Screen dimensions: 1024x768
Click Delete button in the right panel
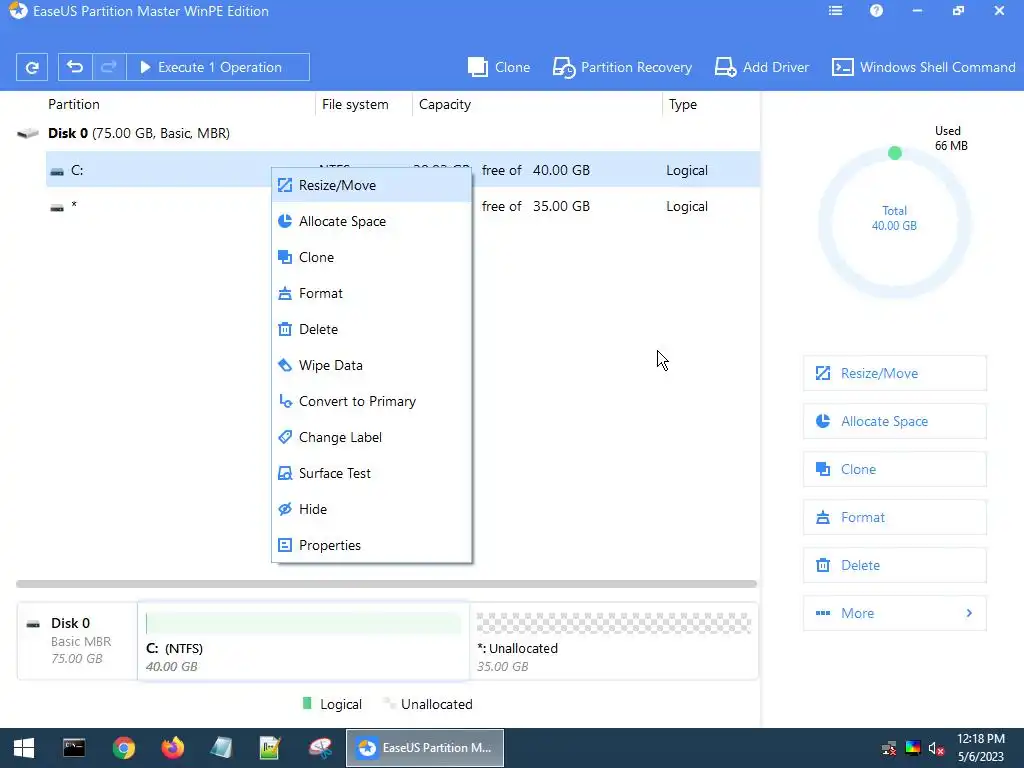pyautogui.click(x=895, y=566)
